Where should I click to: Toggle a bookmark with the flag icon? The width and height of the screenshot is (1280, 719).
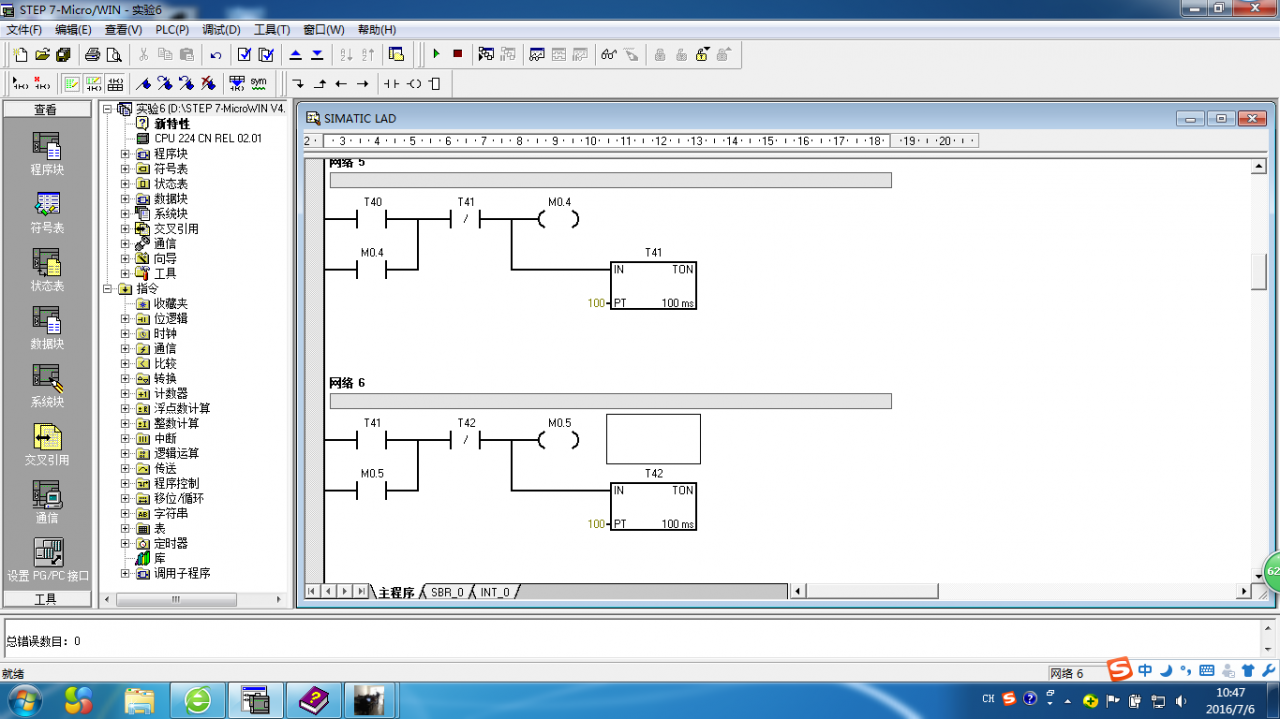pos(144,83)
